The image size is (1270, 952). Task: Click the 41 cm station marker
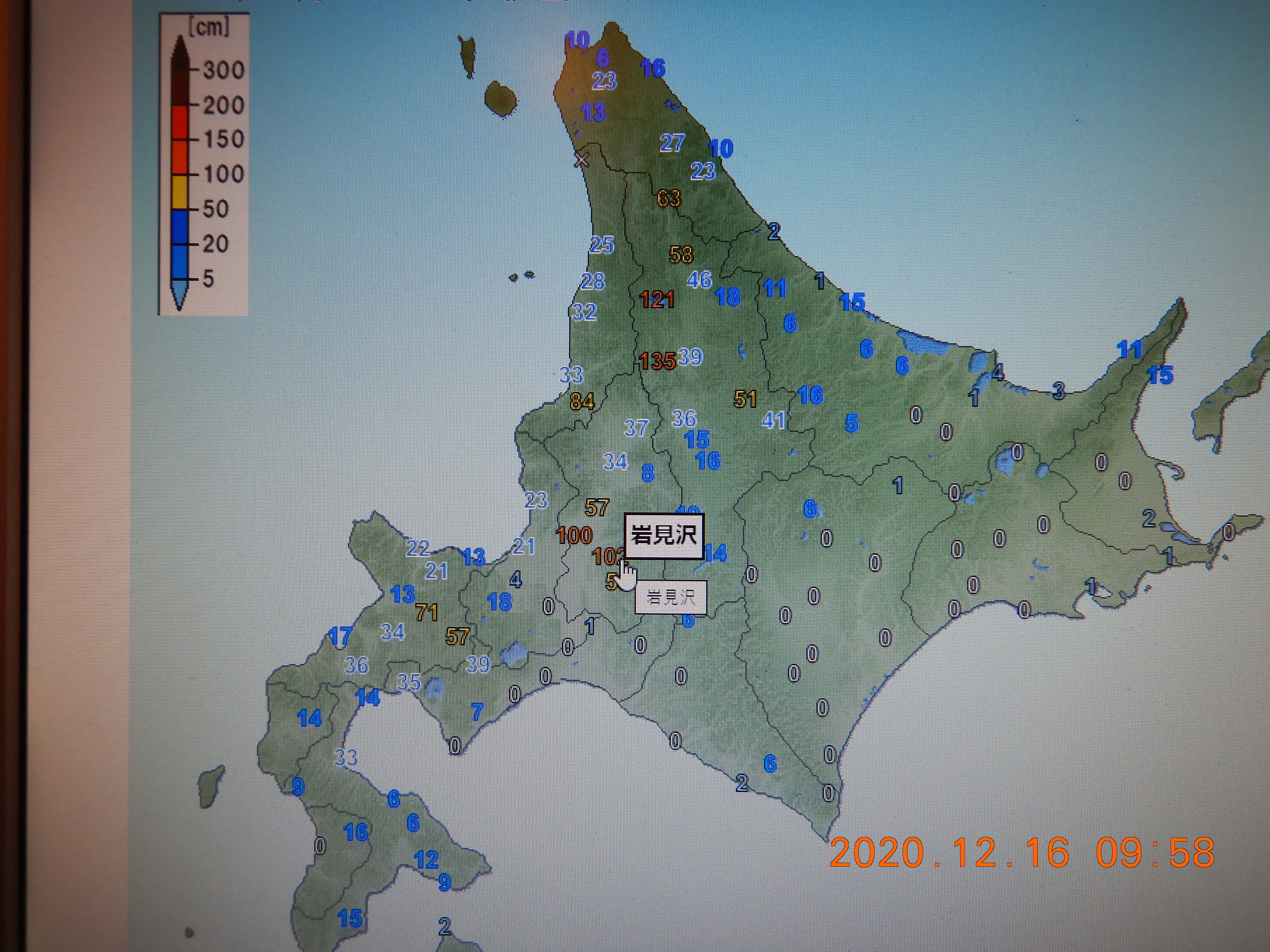pyautogui.click(x=773, y=420)
